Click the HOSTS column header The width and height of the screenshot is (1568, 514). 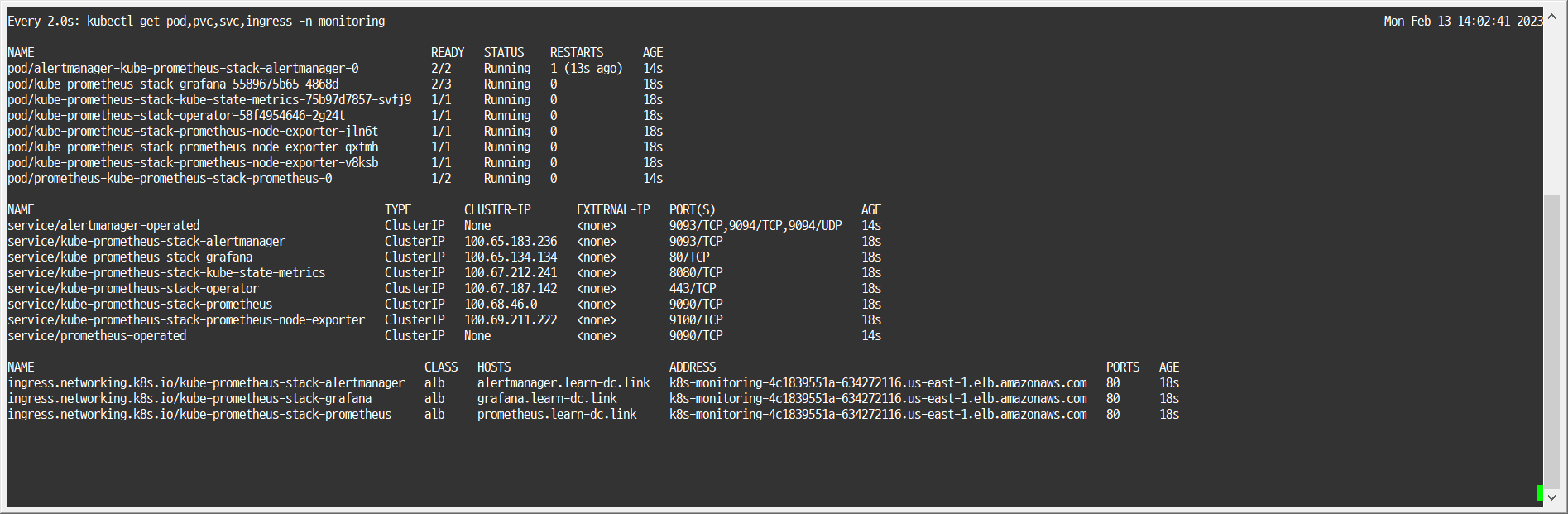coord(494,367)
